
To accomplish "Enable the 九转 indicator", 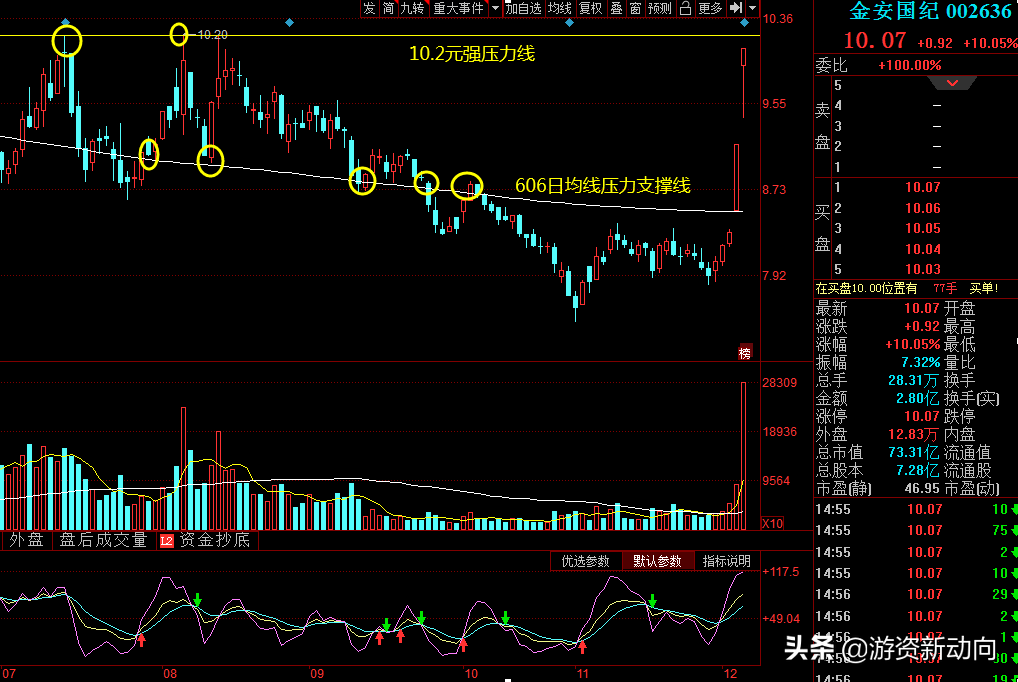I will [412, 8].
